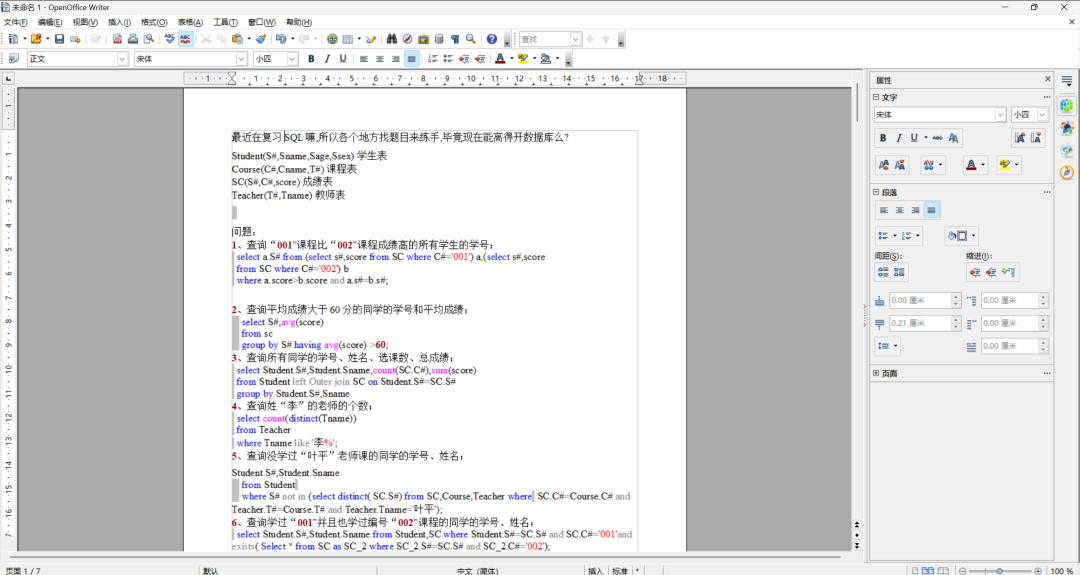Enable Justified alignment in formatting toolbar
1080x575 pixels.
[x=412, y=59]
